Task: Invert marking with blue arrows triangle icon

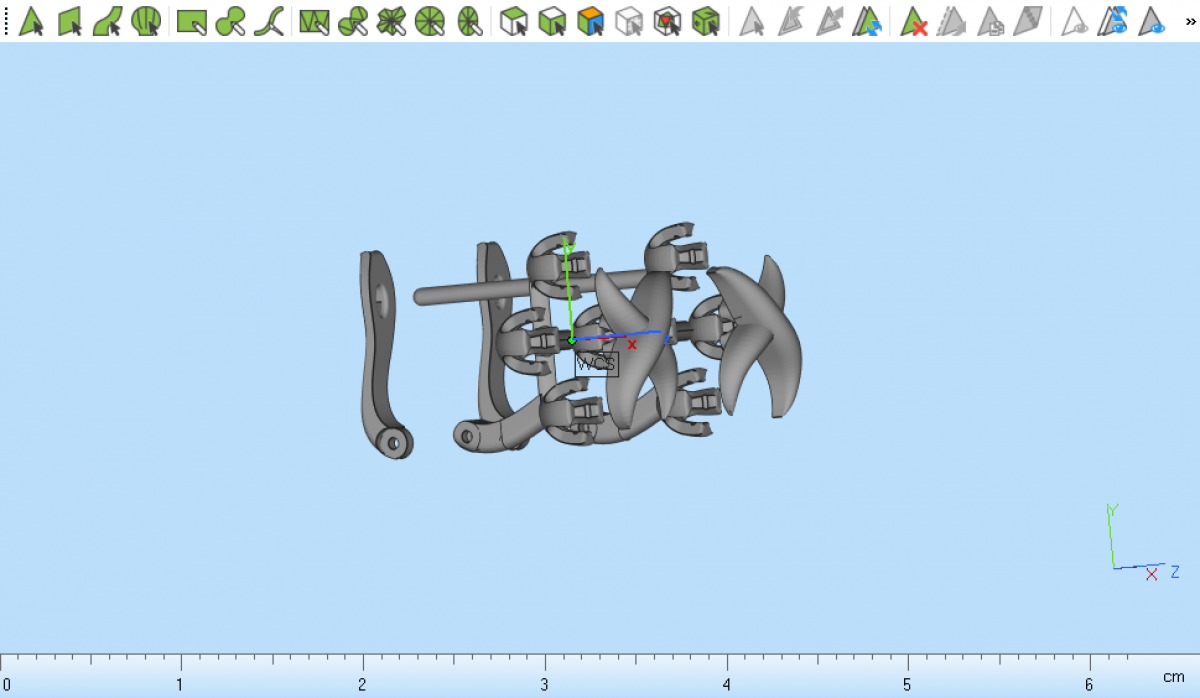Action: click(x=866, y=21)
